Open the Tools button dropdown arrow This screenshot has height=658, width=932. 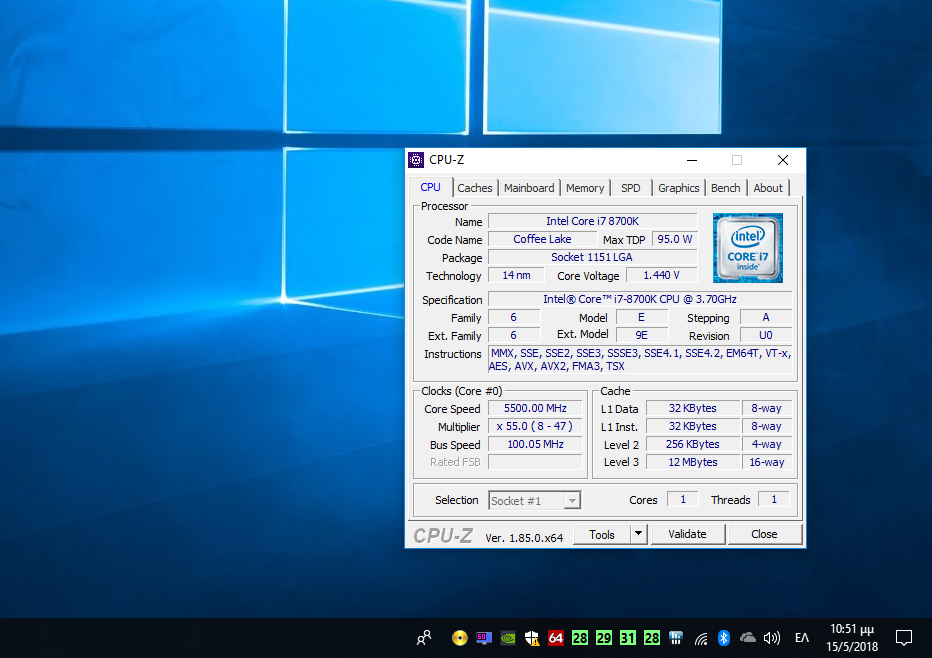click(638, 534)
